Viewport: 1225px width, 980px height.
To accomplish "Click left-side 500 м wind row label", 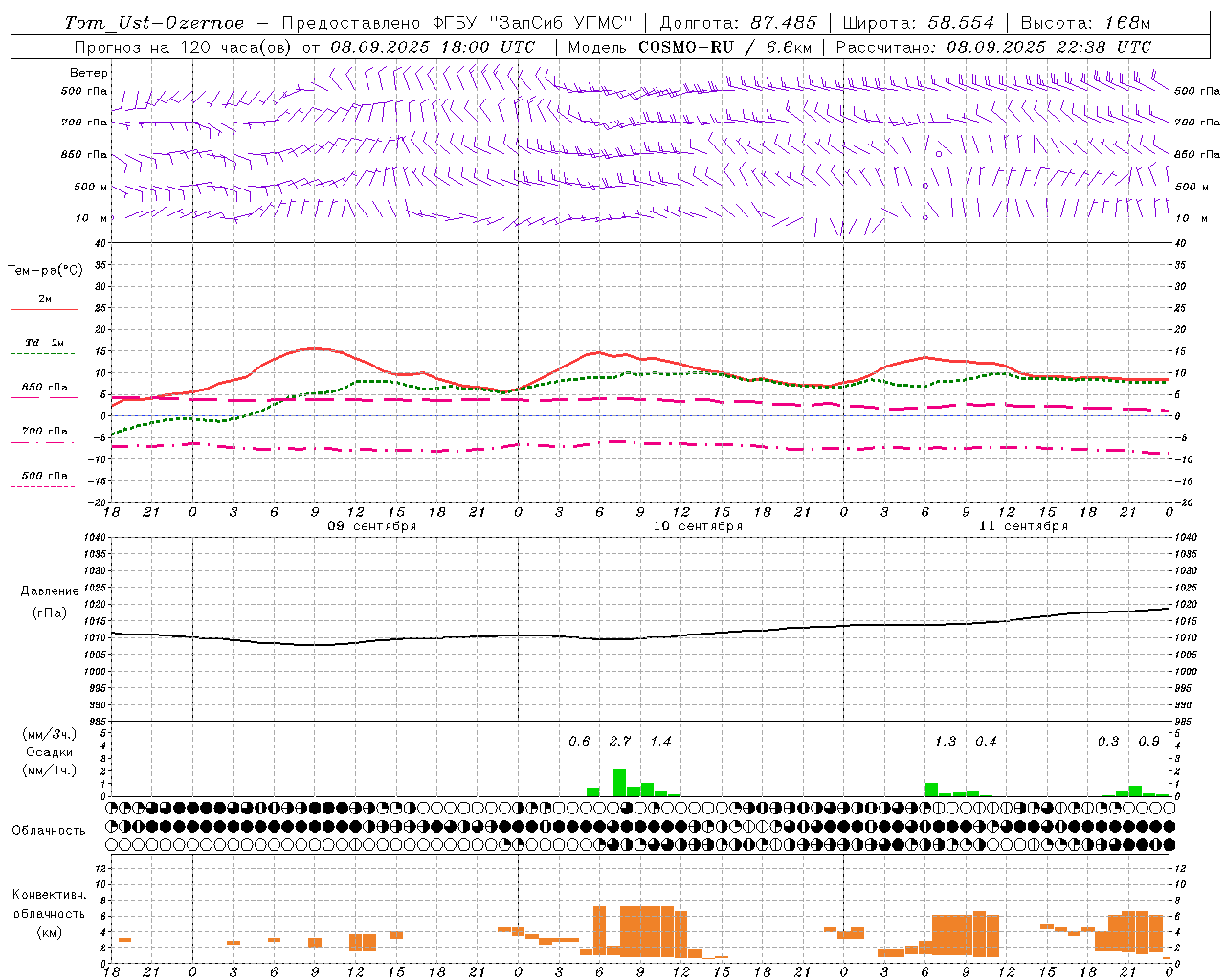I will [x=91, y=187].
